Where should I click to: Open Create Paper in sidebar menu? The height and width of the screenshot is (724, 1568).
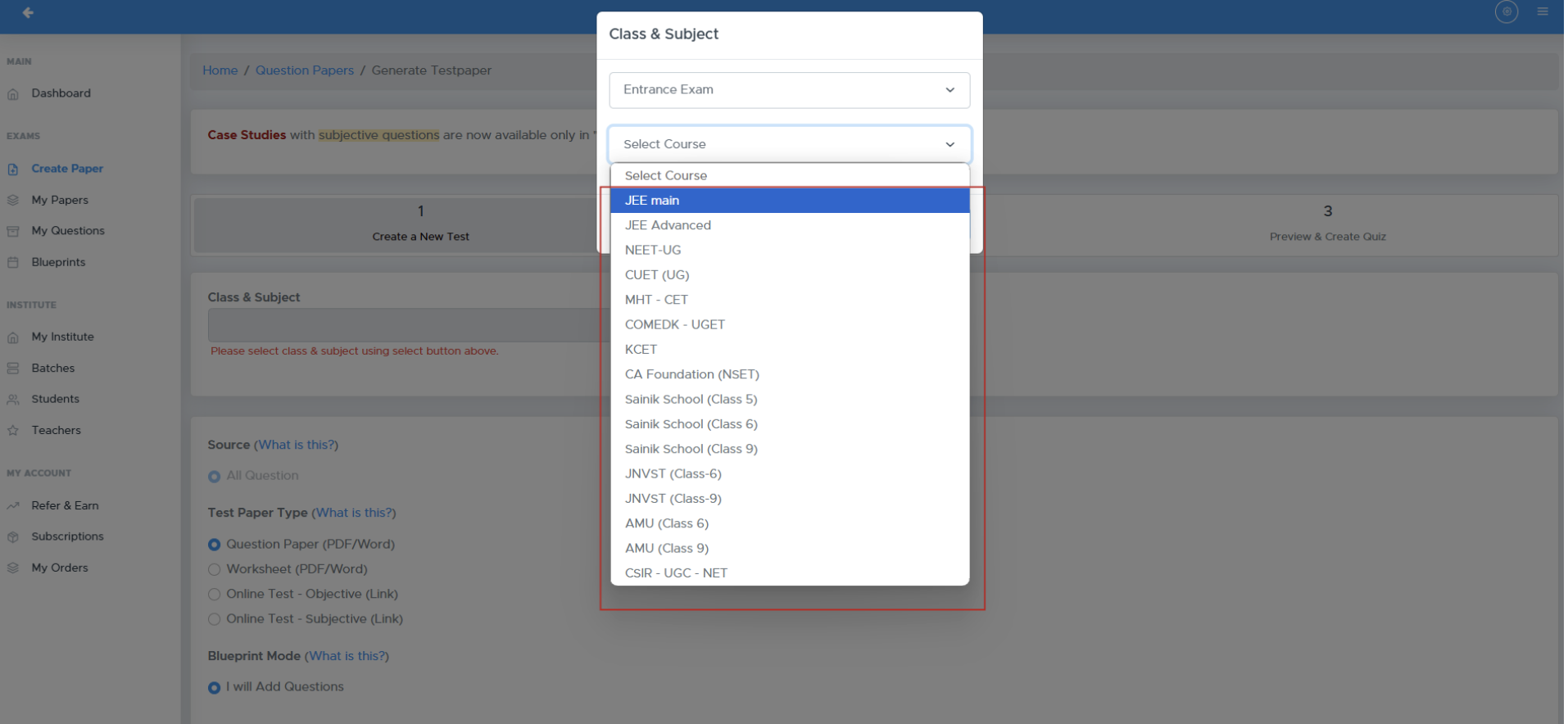pos(67,169)
